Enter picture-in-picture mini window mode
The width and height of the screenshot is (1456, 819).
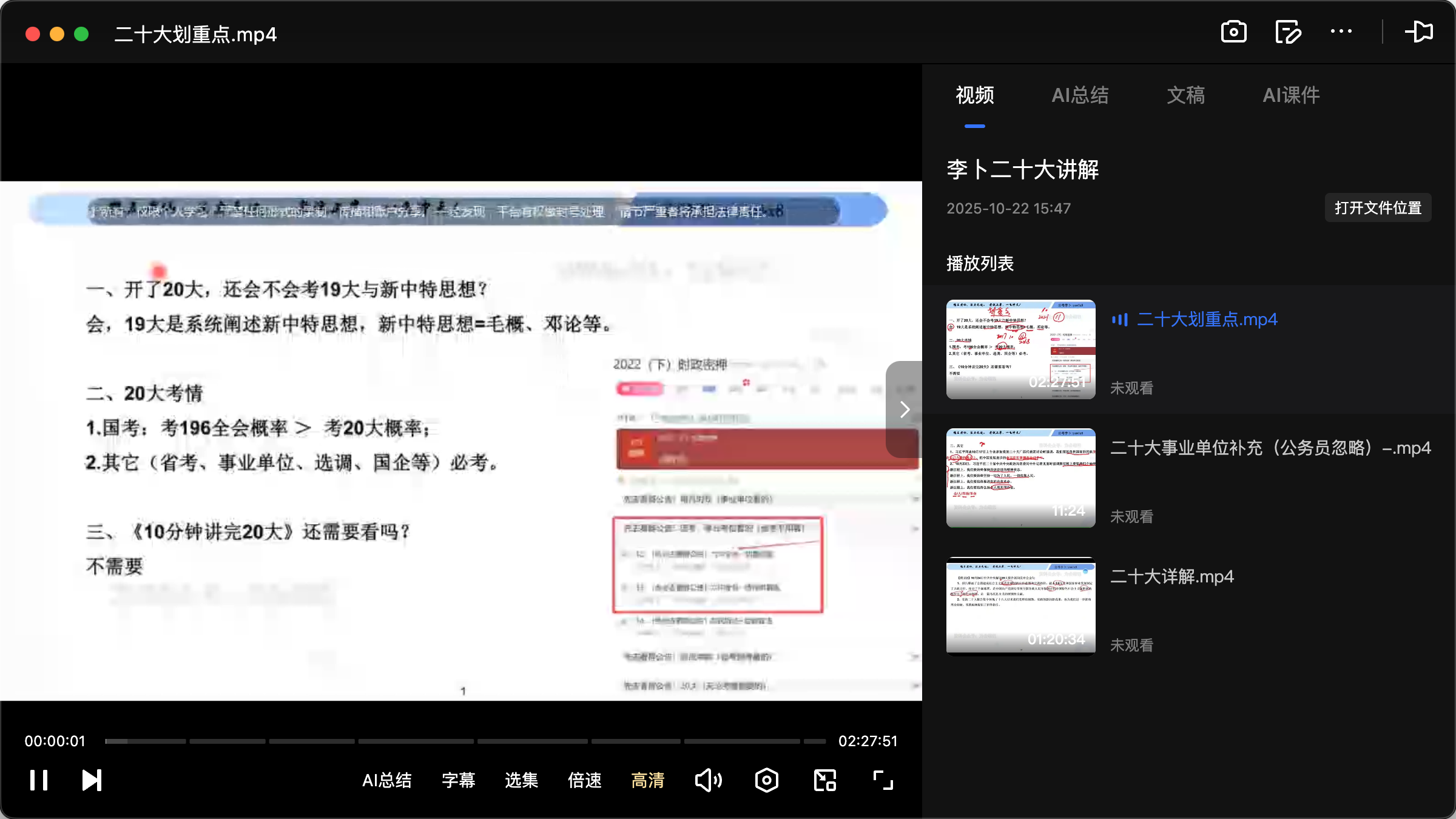[x=824, y=780]
